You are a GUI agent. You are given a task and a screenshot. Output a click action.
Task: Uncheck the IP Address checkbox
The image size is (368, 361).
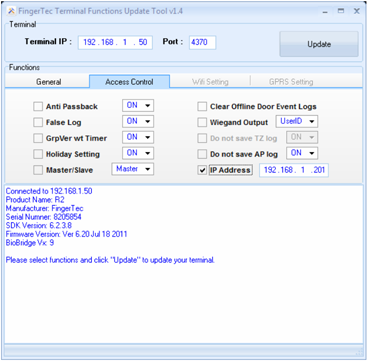(202, 170)
